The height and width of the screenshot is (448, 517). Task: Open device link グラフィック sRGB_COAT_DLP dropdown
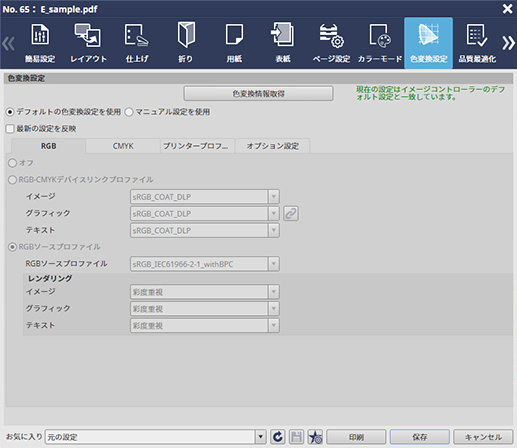pyautogui.click(x=205, y=213)
